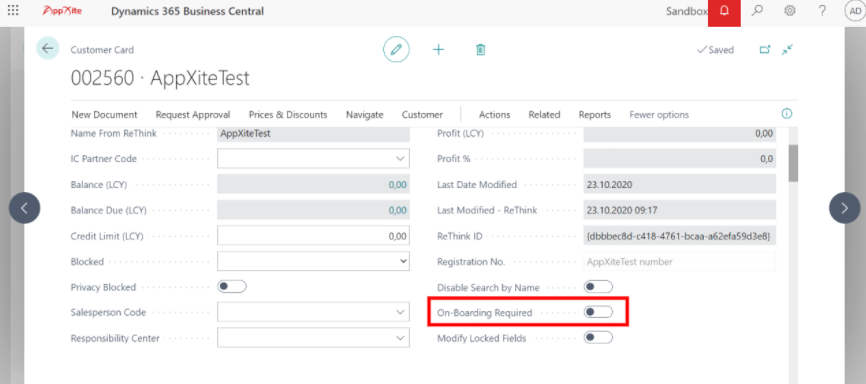Image resolution: width=866 pixels, height=384 pixels.
Task: Expand the Salesperson Code dropdown
Action: click(400, 312)
